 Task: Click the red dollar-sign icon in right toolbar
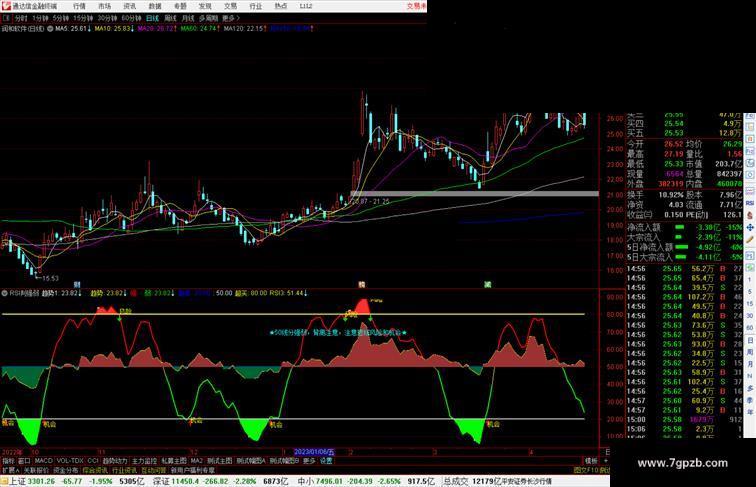tap(750, 215)
